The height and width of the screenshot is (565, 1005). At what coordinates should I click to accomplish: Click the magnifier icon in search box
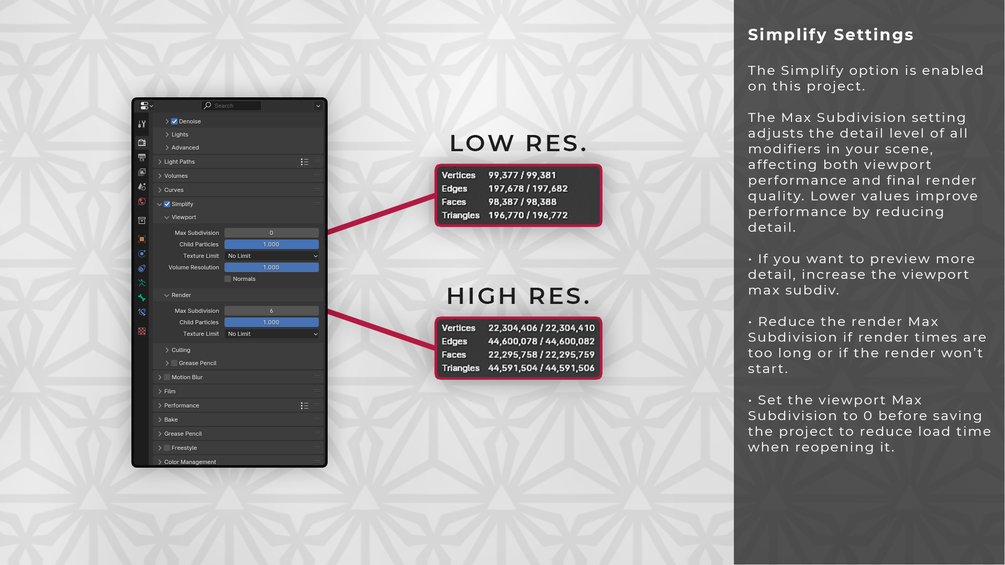point(208,106)
